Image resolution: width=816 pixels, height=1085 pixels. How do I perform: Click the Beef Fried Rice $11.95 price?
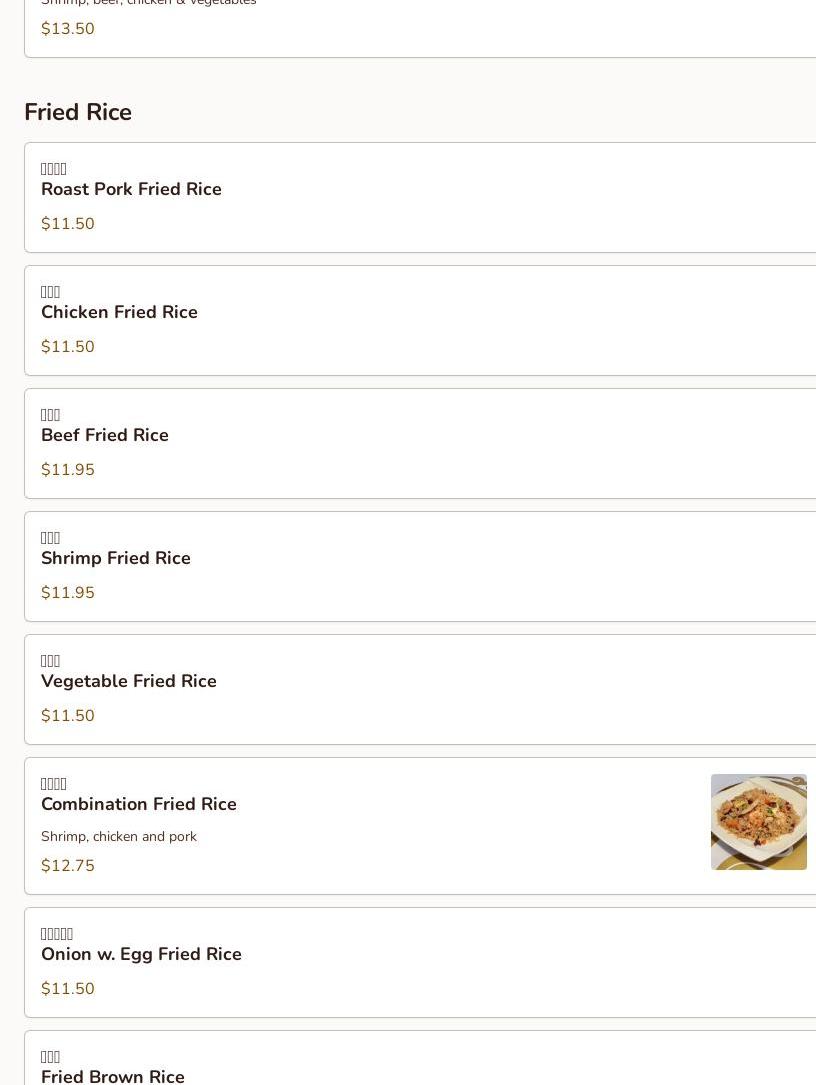(68, 470)
